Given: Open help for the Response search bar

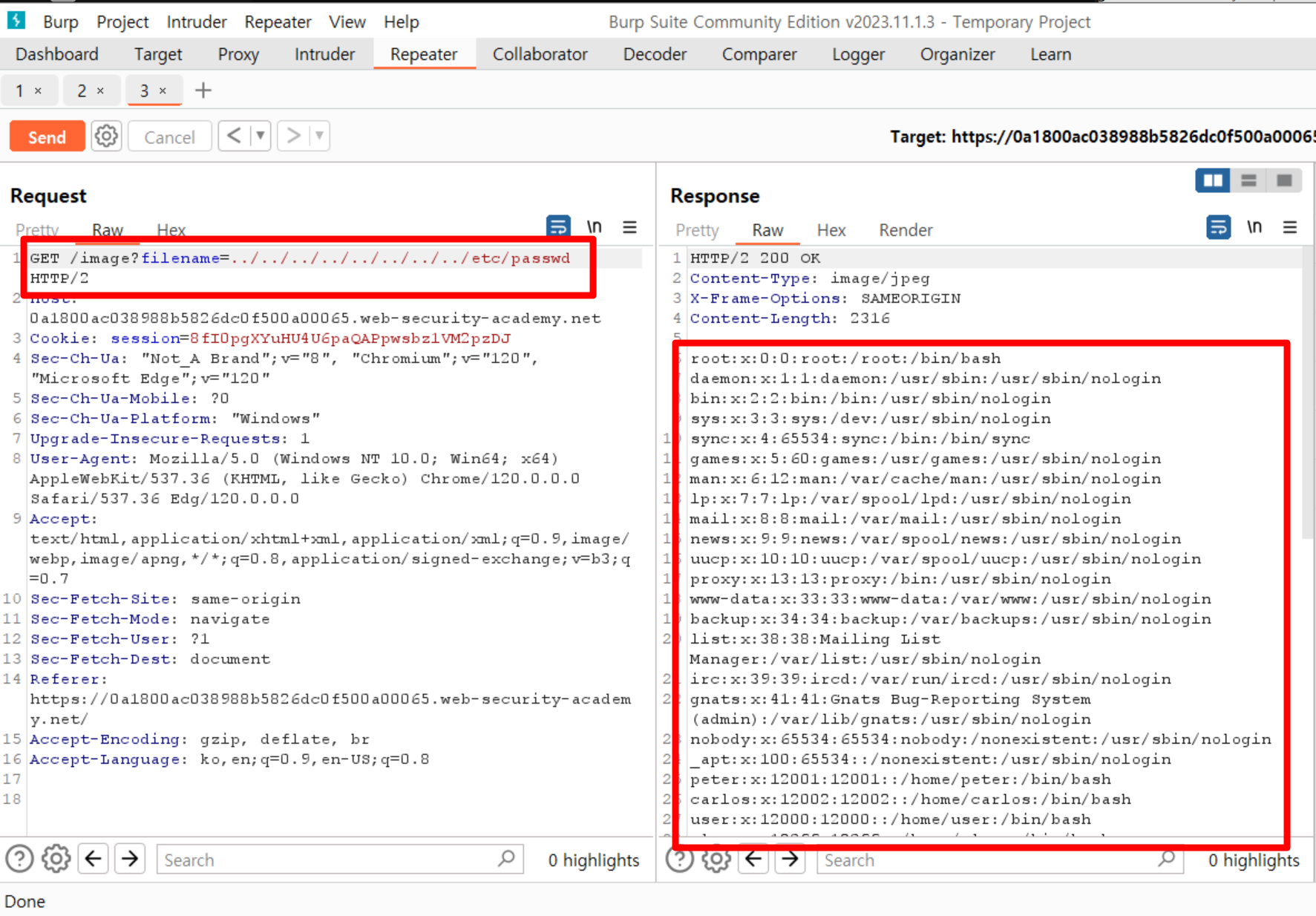Looking at the screenshot, I should 679,860.
